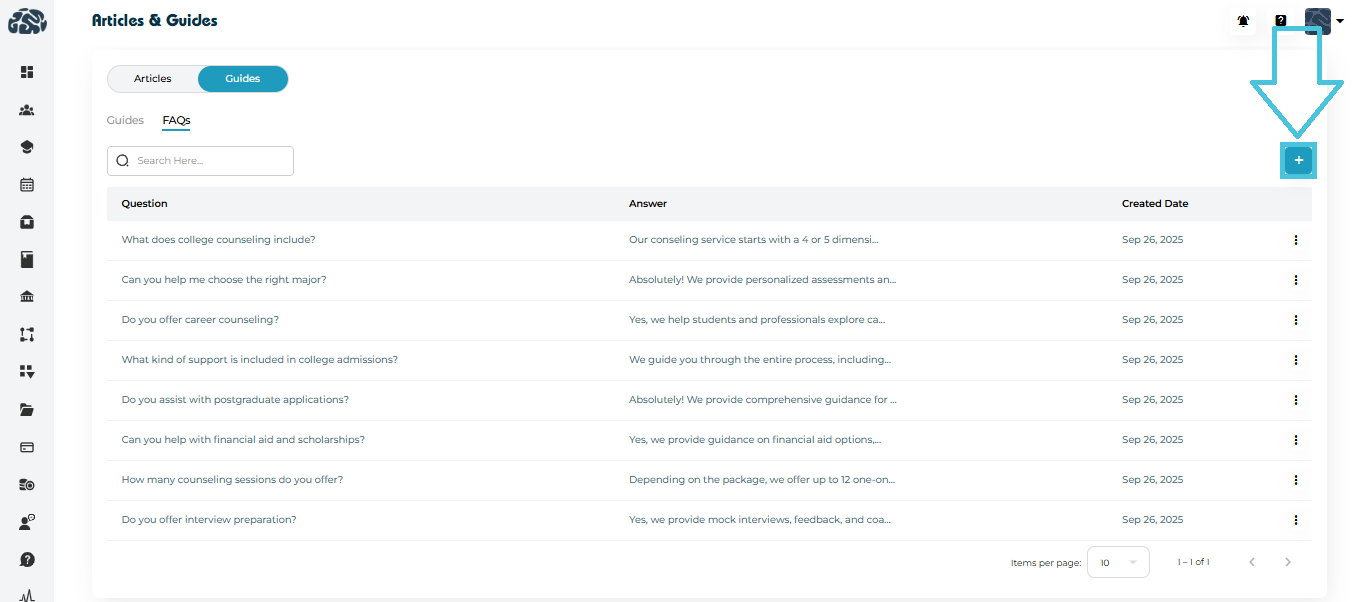Go to next page of results
1363x602 pixels.
tap(1288, 563)
